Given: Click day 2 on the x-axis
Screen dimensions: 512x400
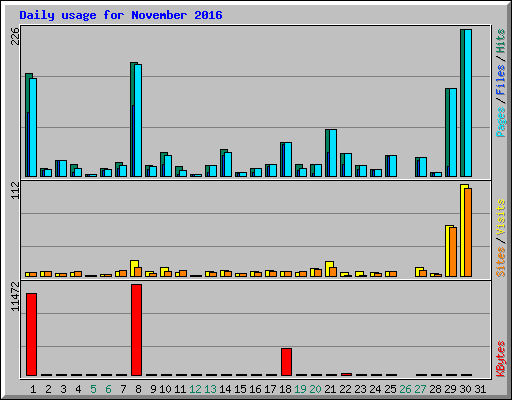Looking at the screenshot, I should [x=48, y=389].
